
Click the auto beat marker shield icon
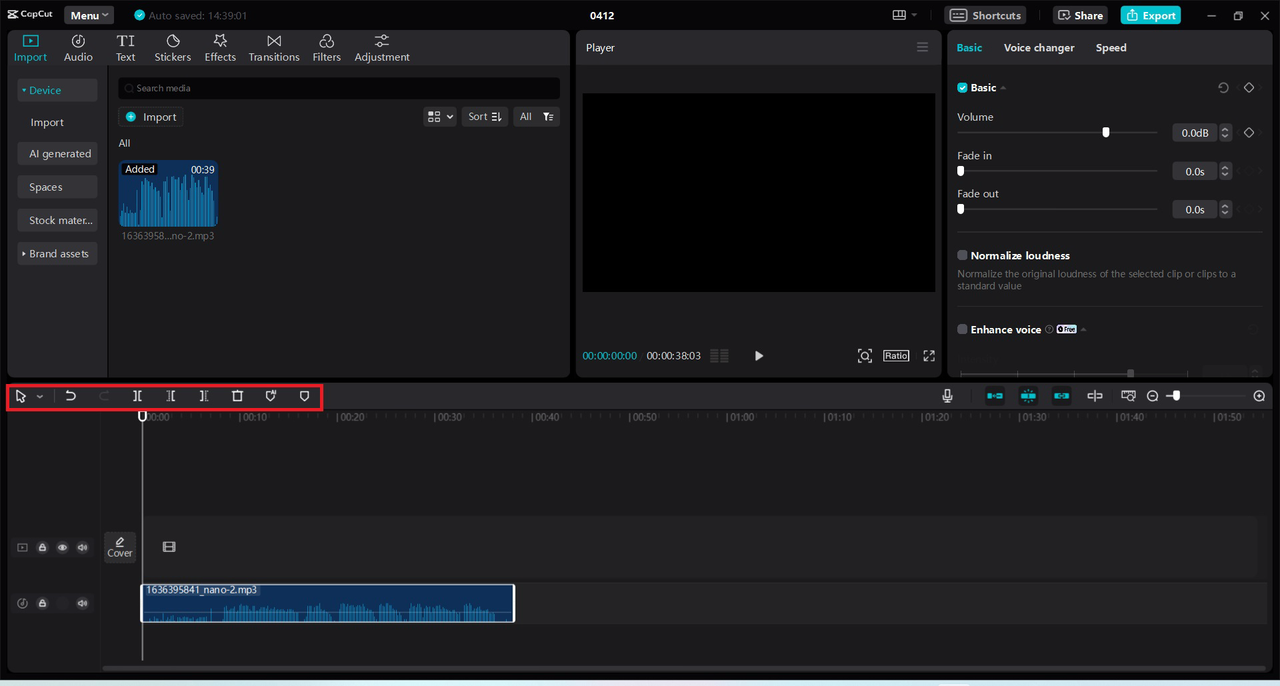(x=271, y=396)
